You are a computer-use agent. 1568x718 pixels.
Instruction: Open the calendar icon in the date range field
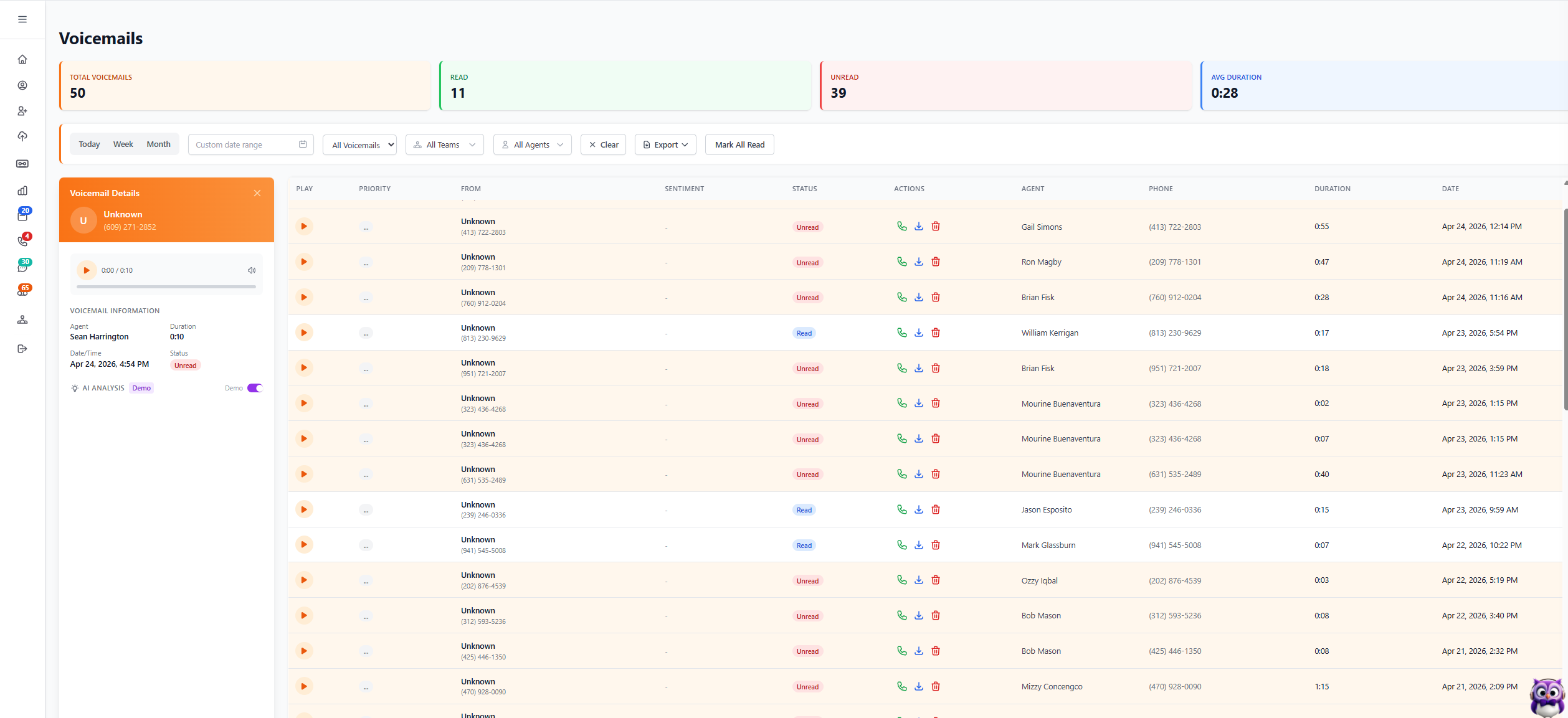303,144
